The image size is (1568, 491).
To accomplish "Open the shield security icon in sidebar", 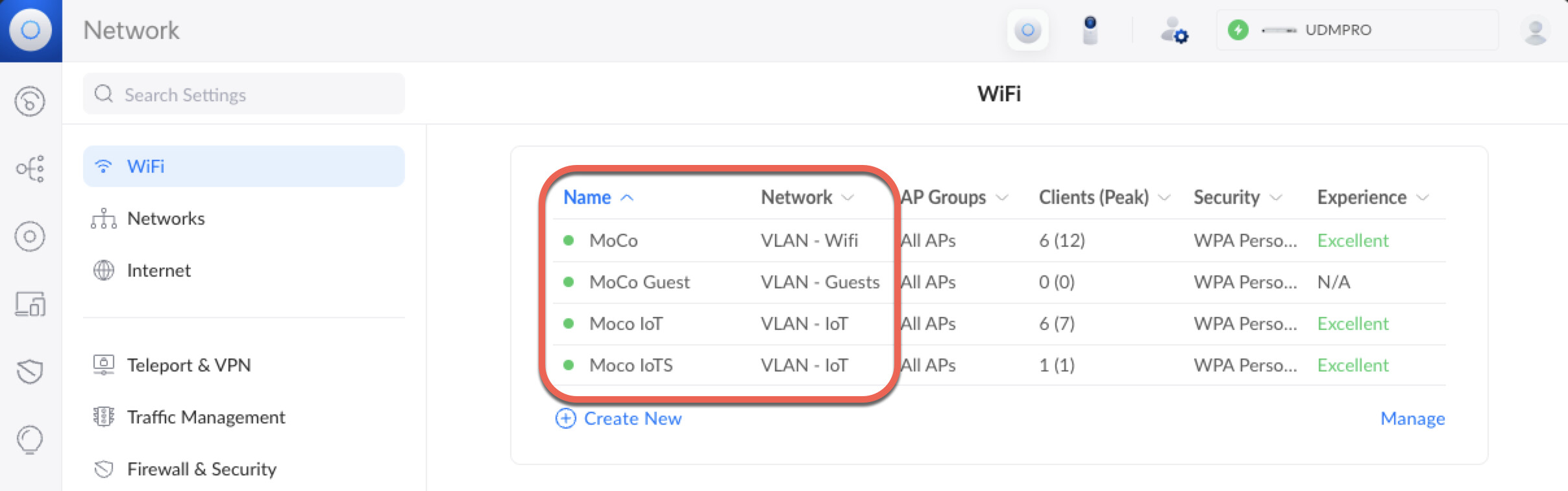I will (30, 371).
